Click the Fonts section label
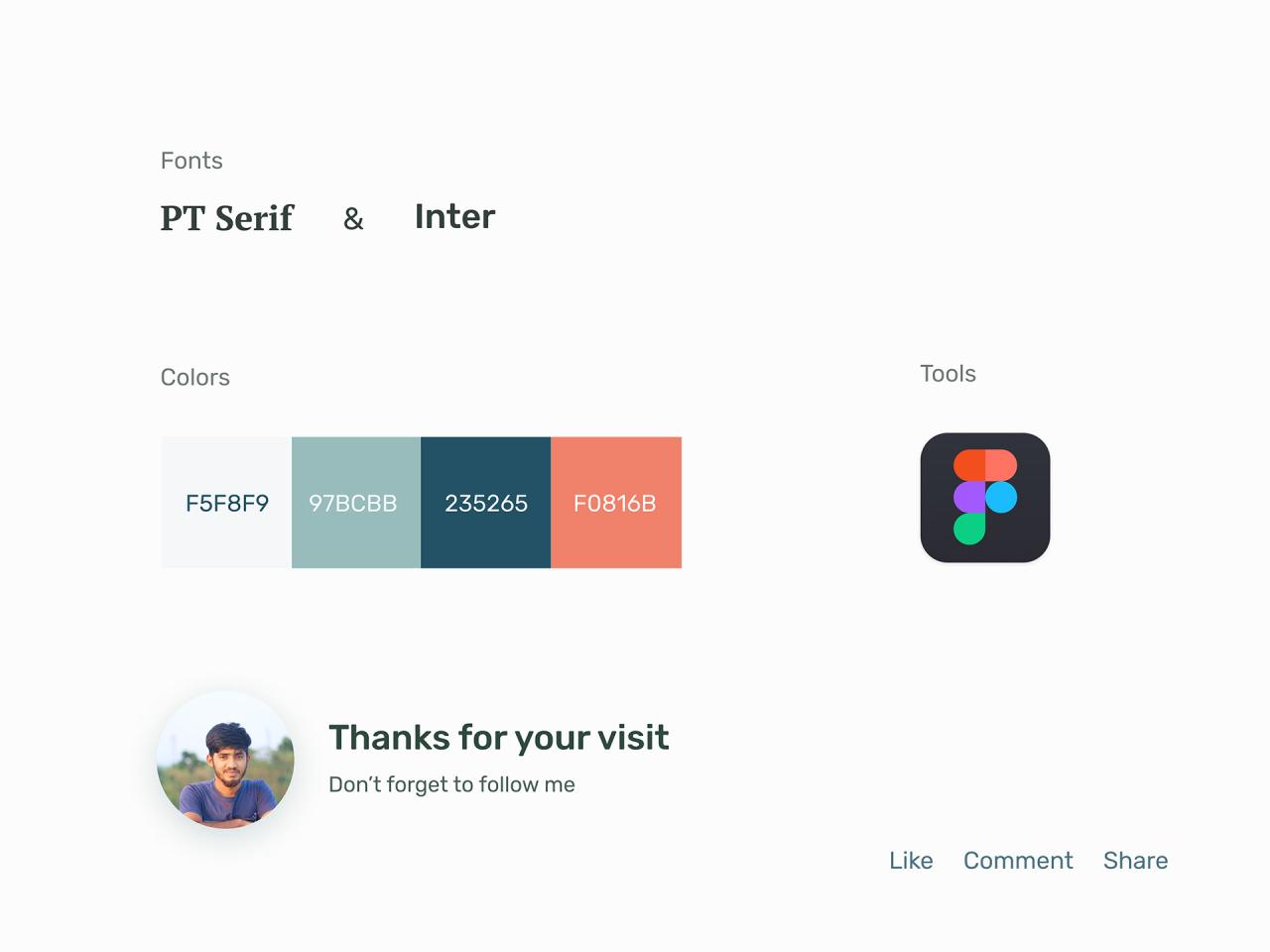This screenshot has width=1270, height=952. (x=191, y=161)
